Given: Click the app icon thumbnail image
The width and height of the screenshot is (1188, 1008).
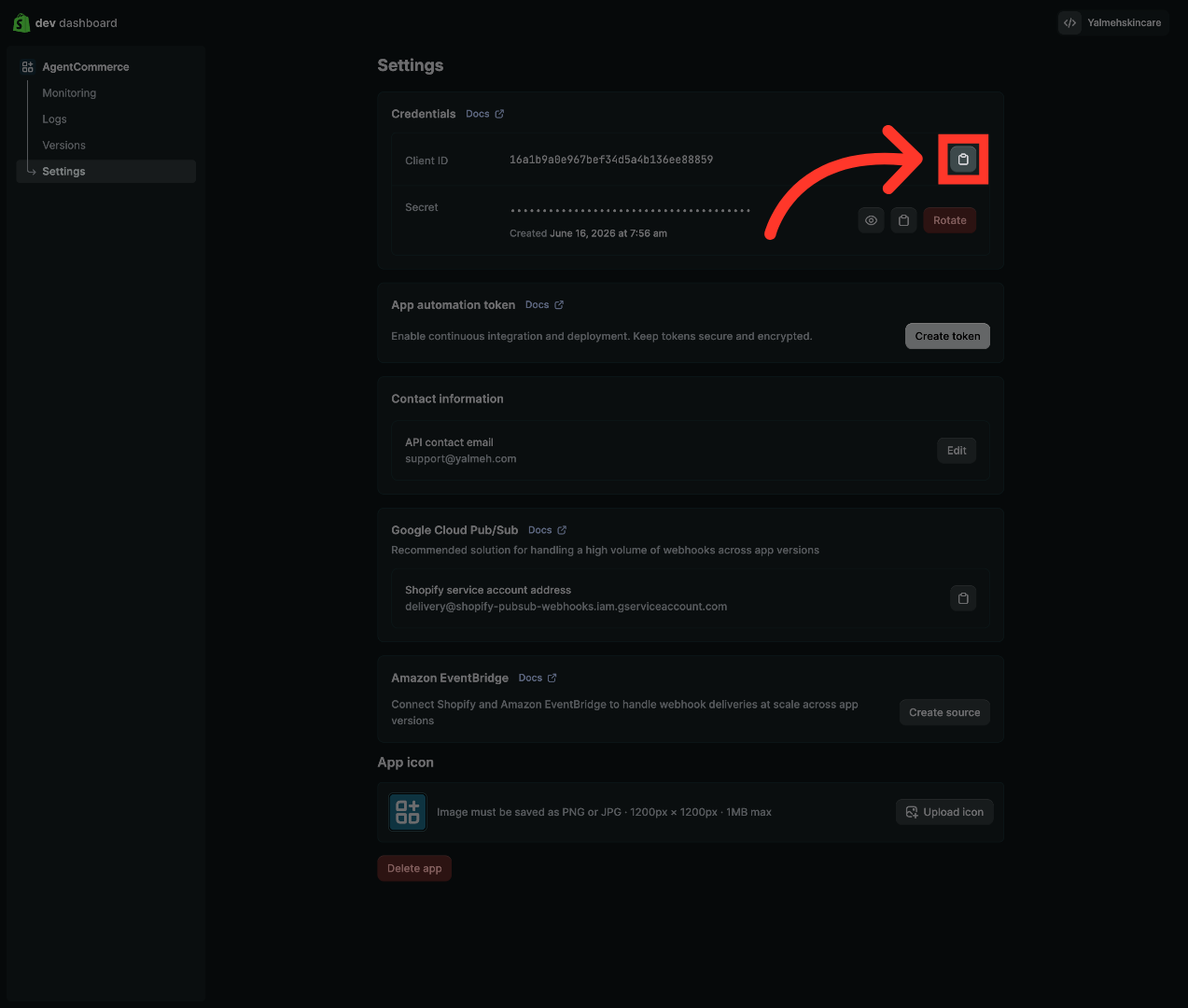Looking at the screenshot, I should click(x=408, y=812).
